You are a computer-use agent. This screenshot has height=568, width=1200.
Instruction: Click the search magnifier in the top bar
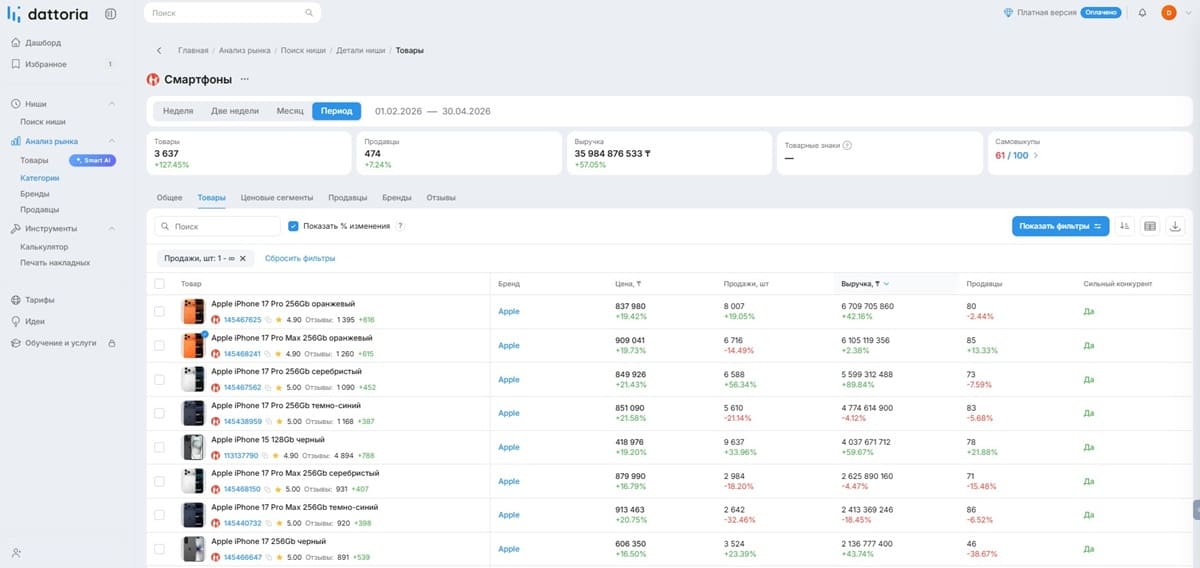(x=310, y=13)
